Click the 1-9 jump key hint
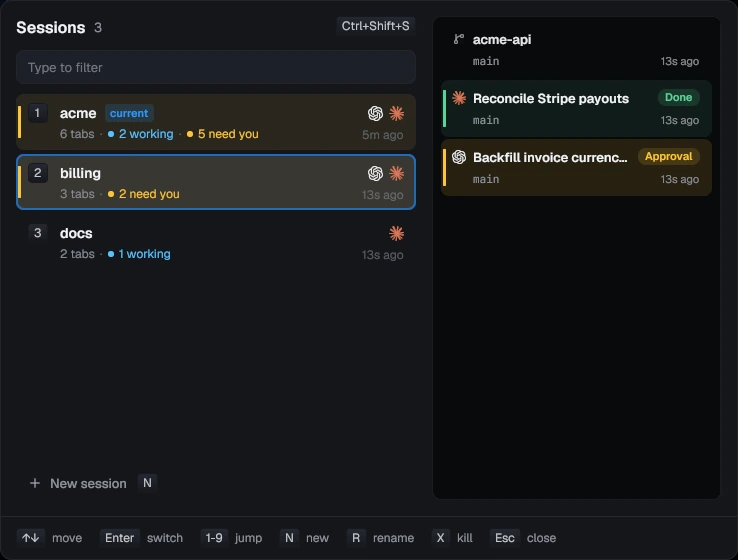The image size is (738, 560). coord(214,537)
